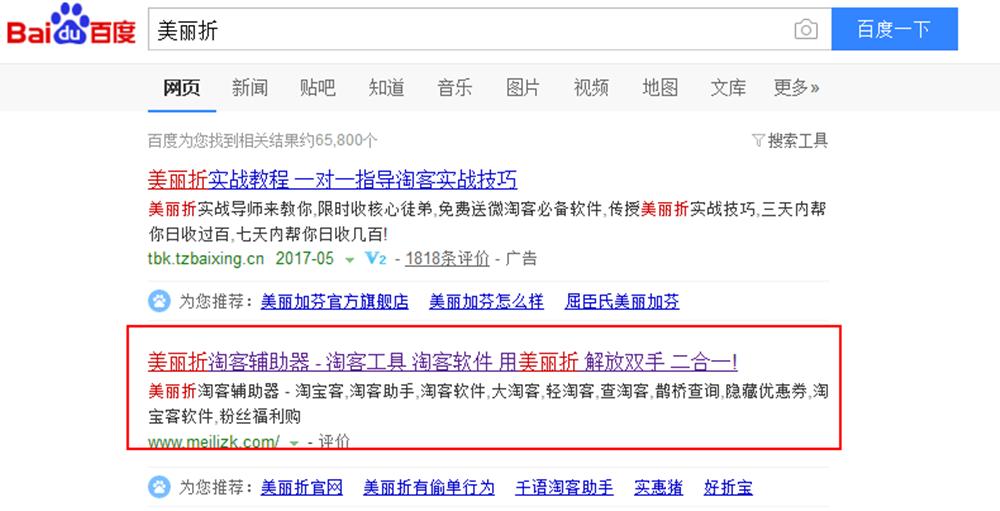The height and width of the screenshot is (511, 1000).
Task: Click suggestion 美丽折有偷单行为
Action: coord(429,488)
